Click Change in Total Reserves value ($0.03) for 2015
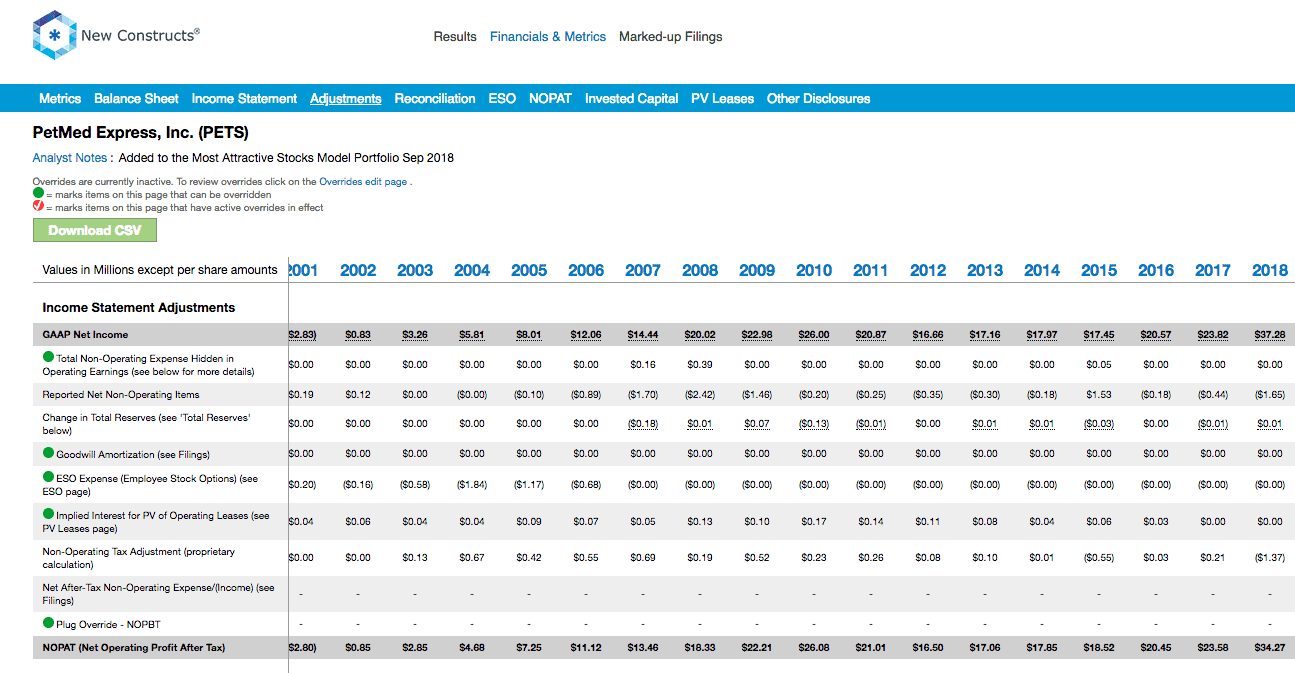 click(x=1099, y=424)
